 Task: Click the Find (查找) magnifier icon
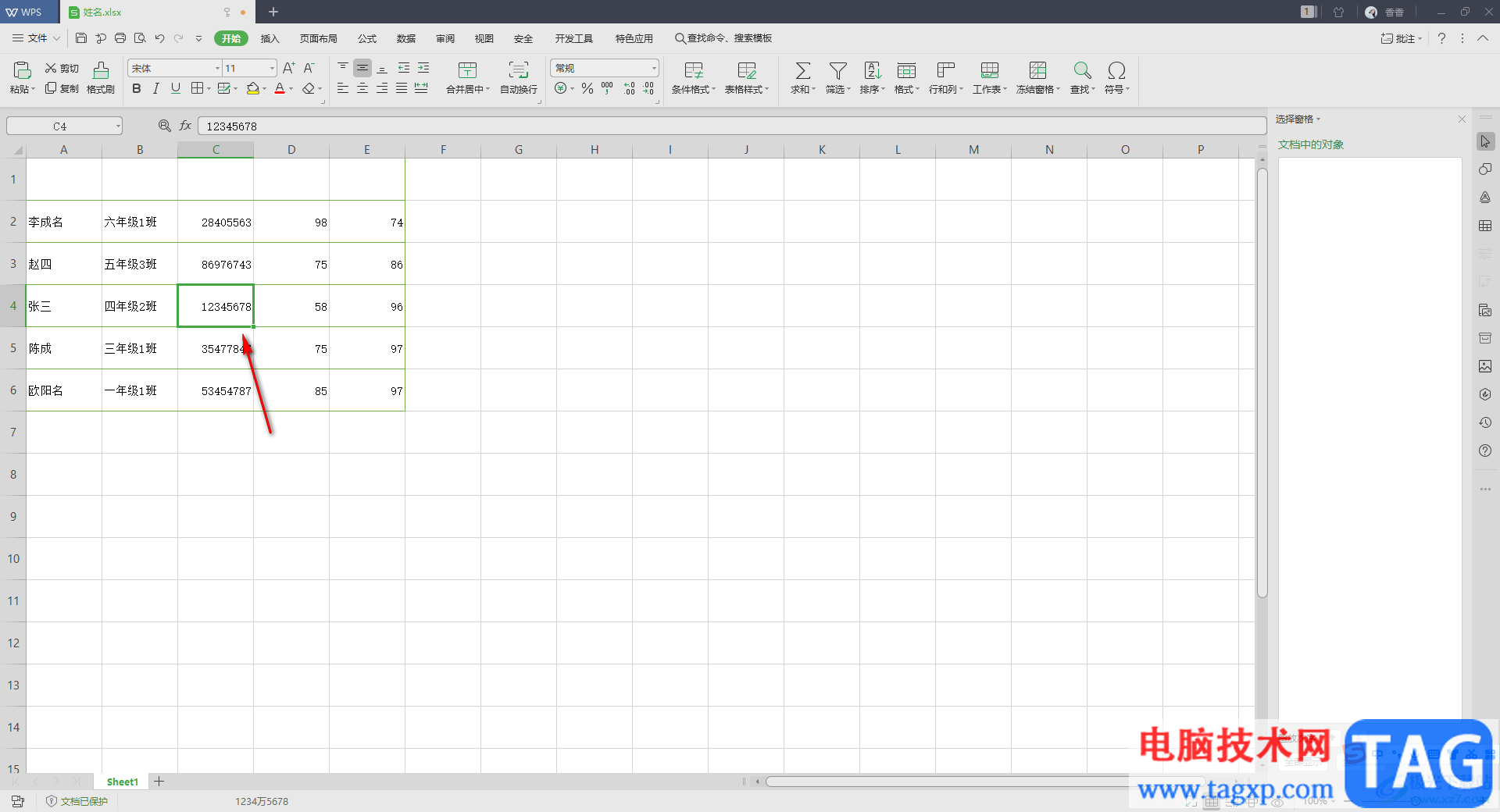tap(1082, 70)
